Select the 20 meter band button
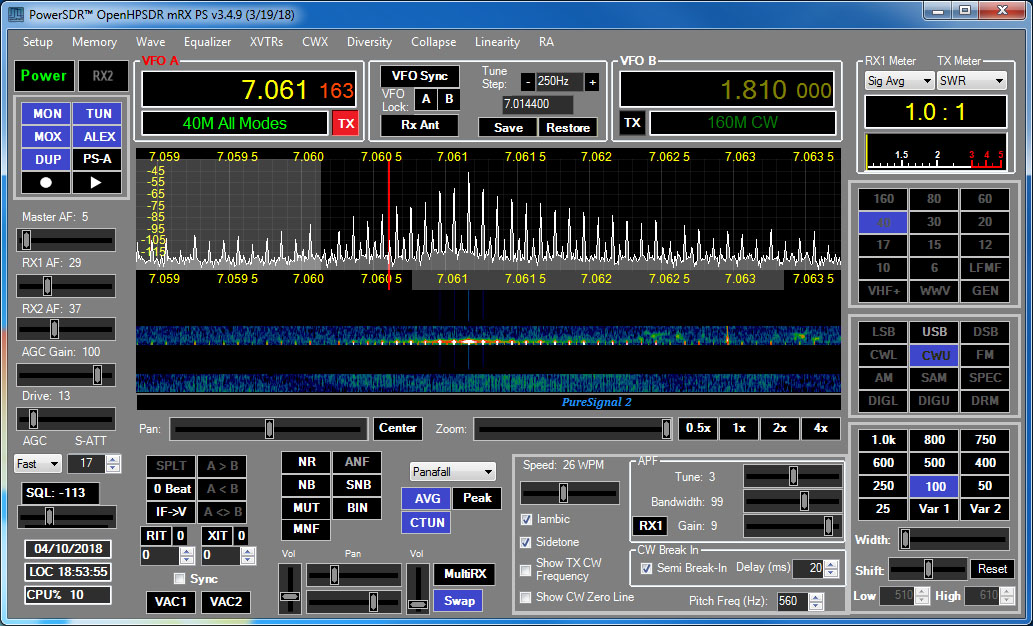Image resolution: width=1033 pixels, height=626 pixels. pyautogui.click(x=985, y=222)
